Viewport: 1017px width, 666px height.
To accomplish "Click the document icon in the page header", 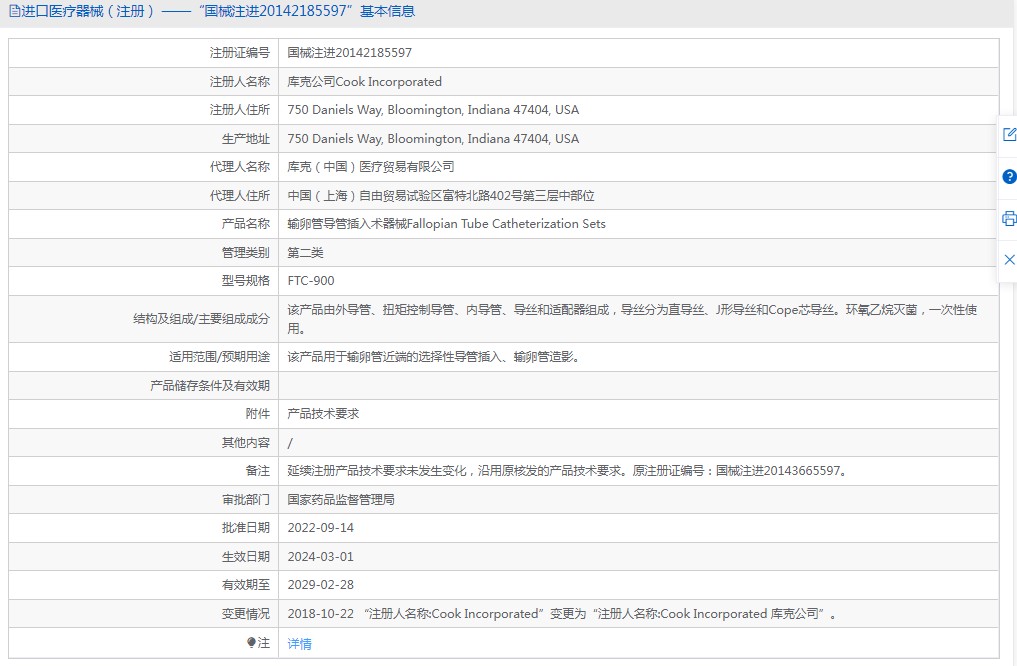I will click(x=13, y=12).
